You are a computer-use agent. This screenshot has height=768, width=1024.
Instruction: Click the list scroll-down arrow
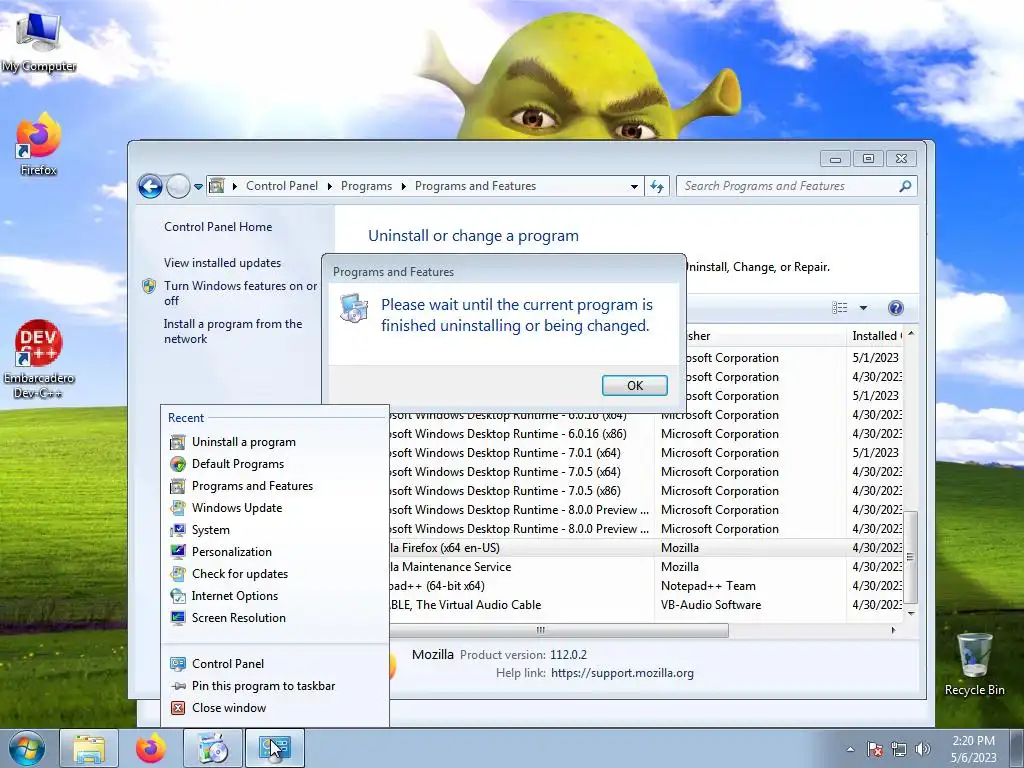click(x=910, y=613)
